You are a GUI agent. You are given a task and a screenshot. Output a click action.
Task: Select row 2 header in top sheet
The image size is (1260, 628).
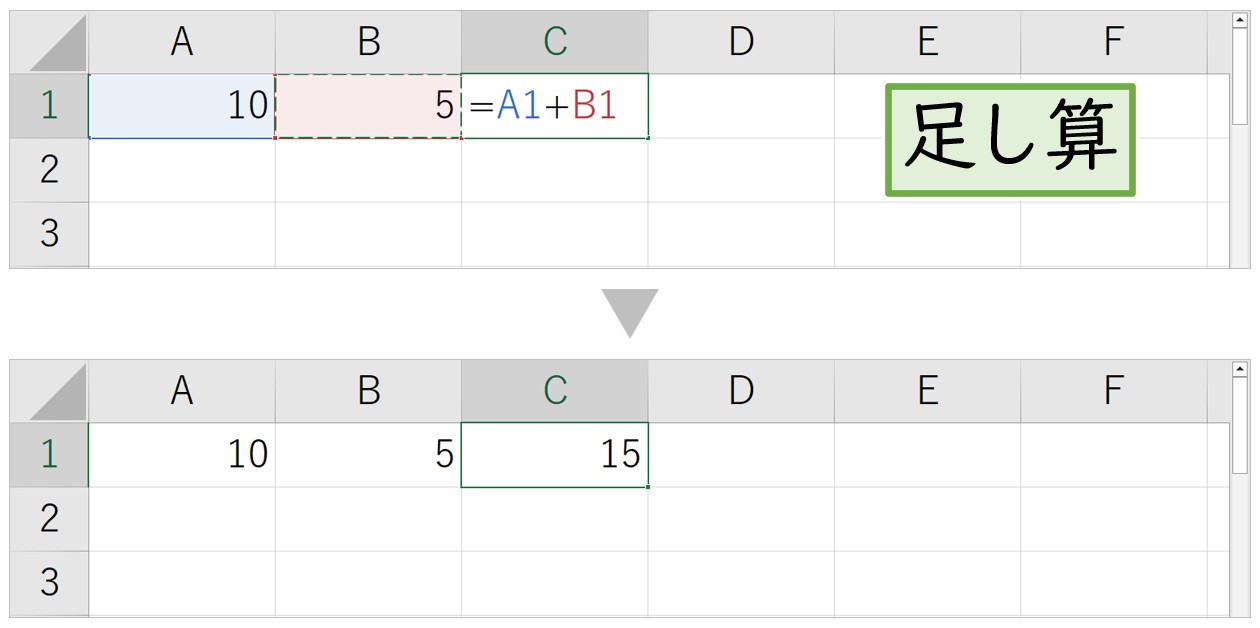point(49,170)
